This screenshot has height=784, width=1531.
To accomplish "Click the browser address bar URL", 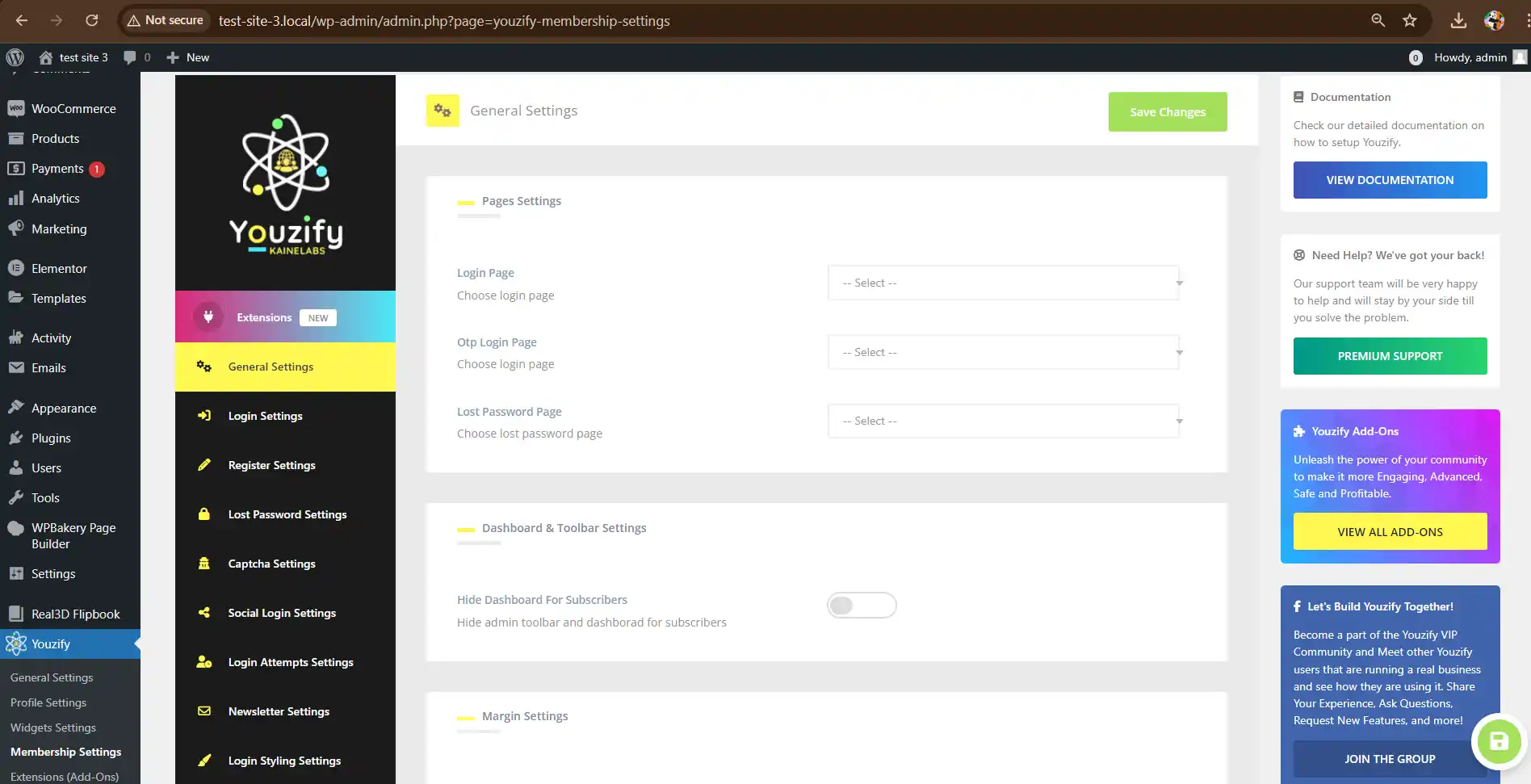I will pyautogui.click(x=444, y=21).
